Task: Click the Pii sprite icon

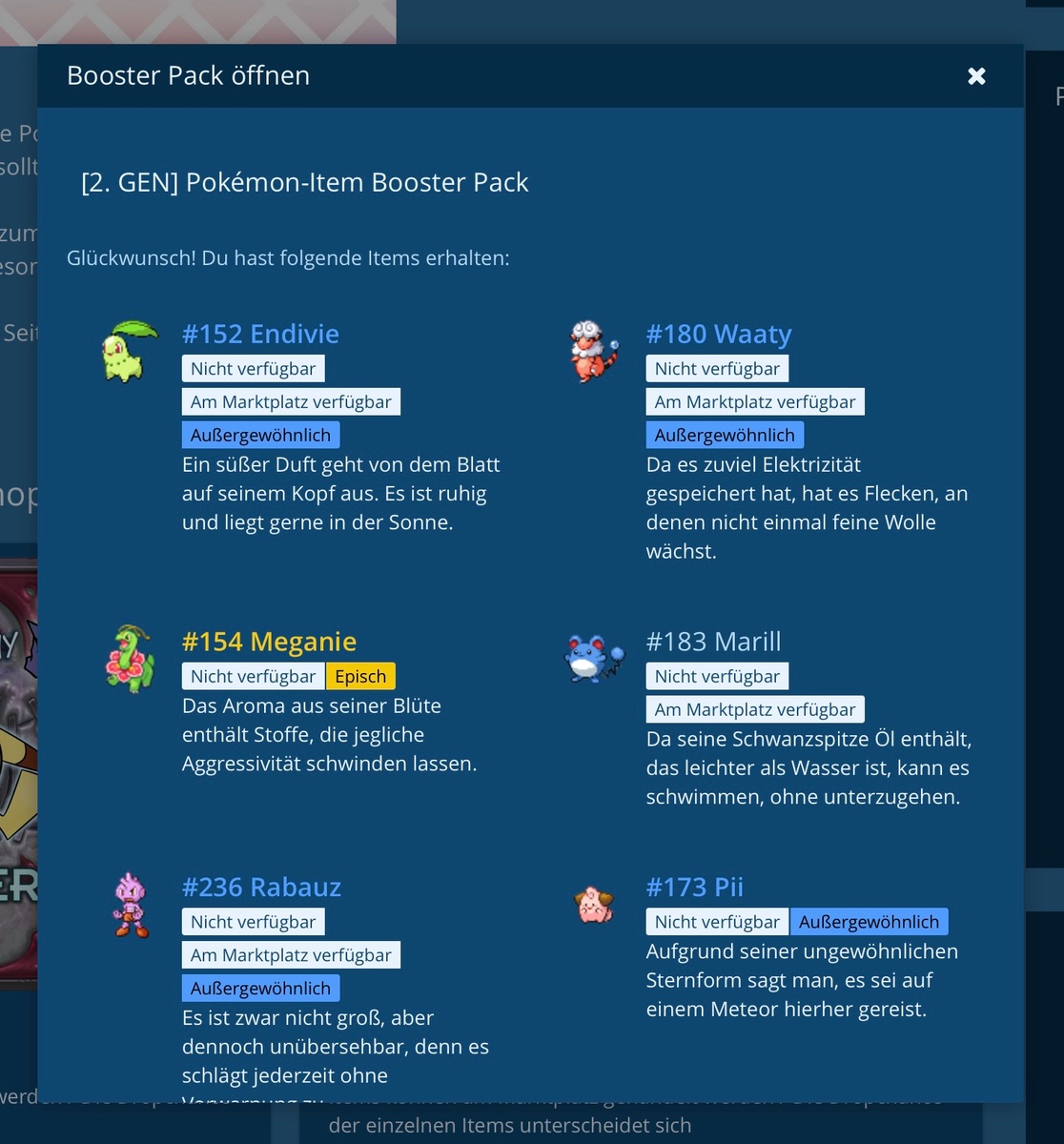Action: (594, 905)
